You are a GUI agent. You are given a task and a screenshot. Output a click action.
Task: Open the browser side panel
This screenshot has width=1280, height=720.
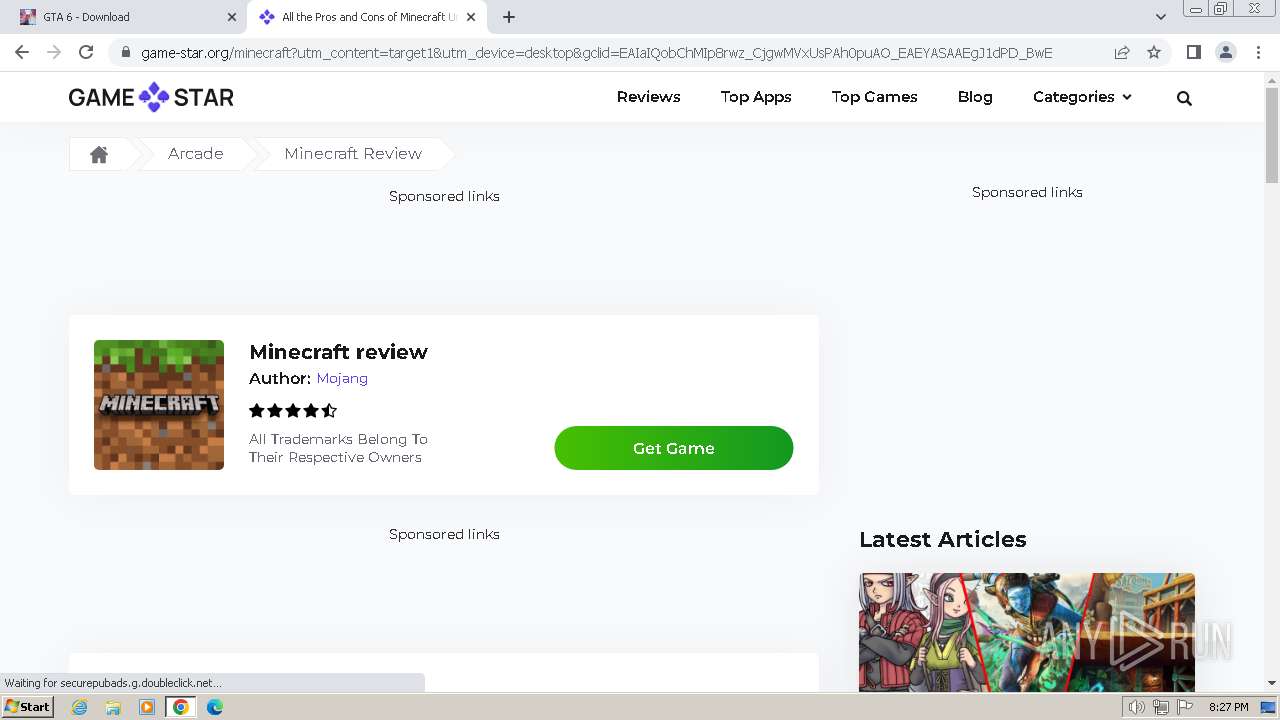pyautogui.click(x=1193, y=52)
